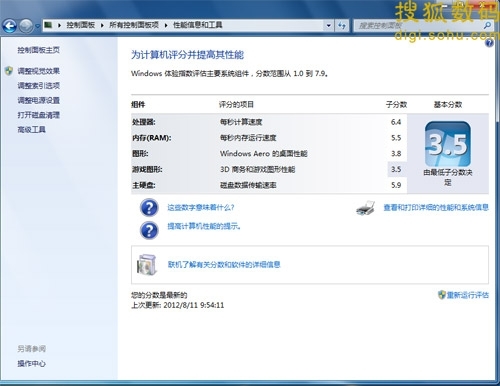Click the 组件 column header
Viewport: 500px width, 386px height.
pos(138,105)
